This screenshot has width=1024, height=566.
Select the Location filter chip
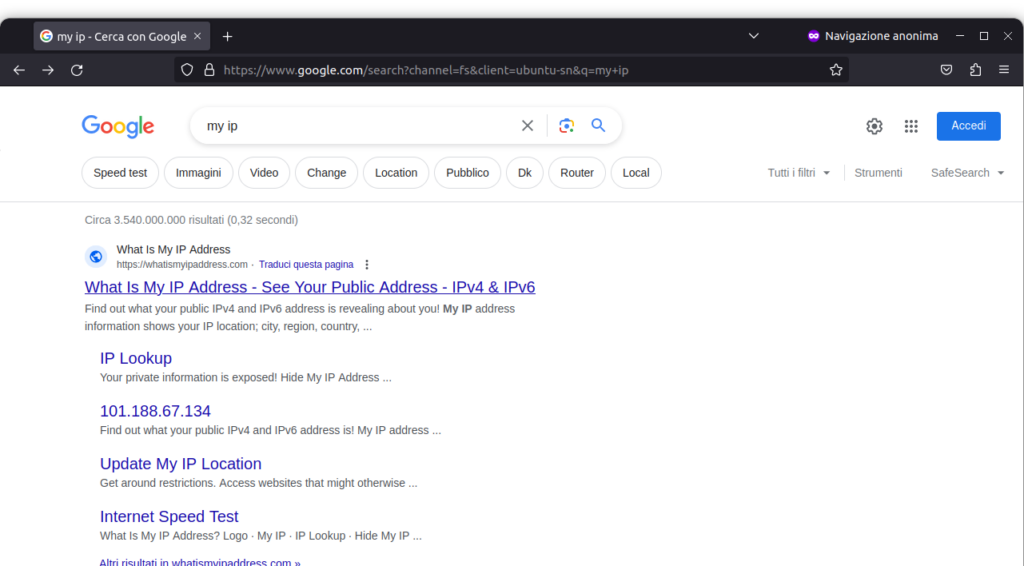[x=396, y=173]
